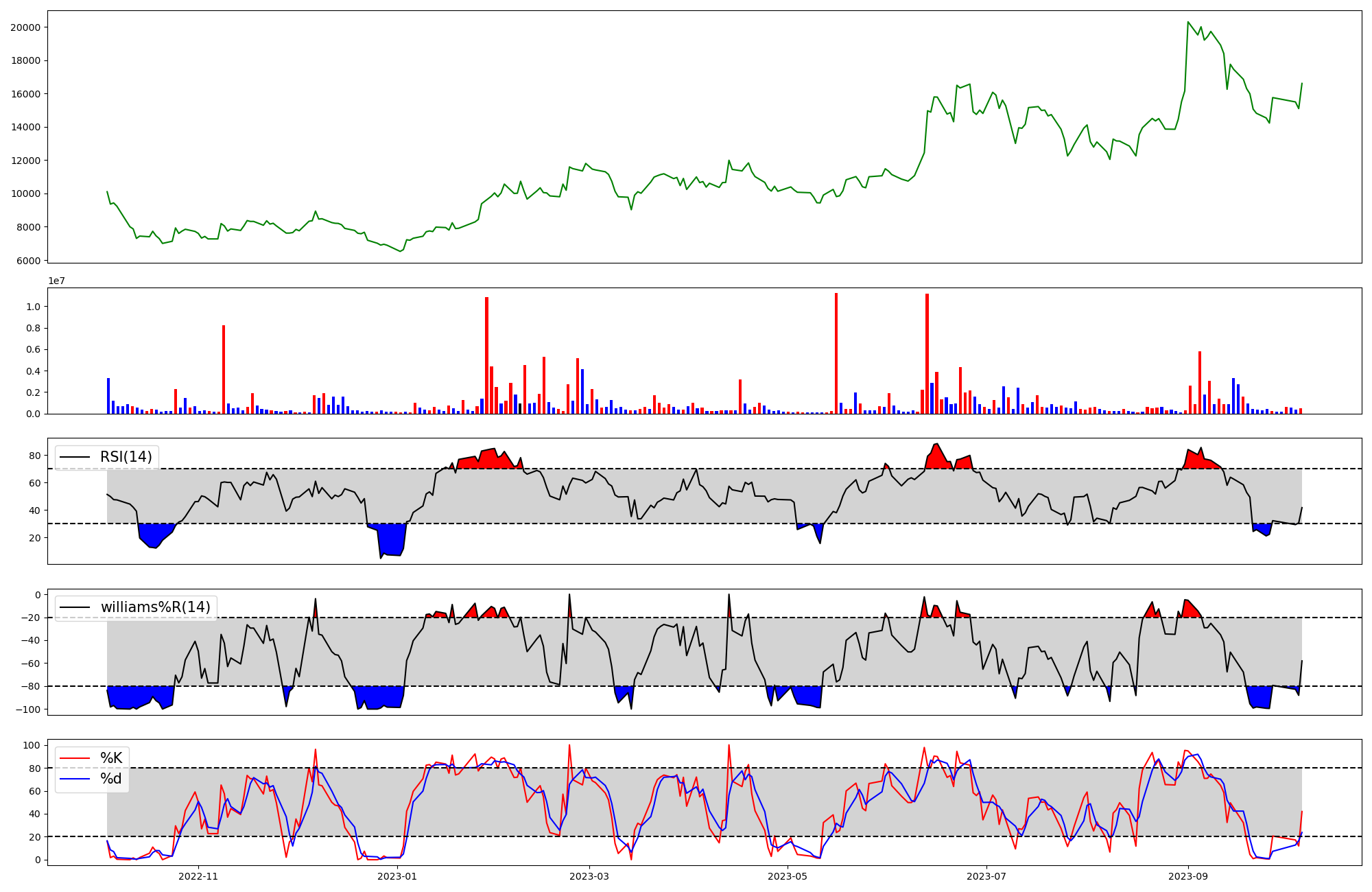Click the 100 tick on stochastic axis
This screenshot has height=892, width=1372.
coord(31,745)
